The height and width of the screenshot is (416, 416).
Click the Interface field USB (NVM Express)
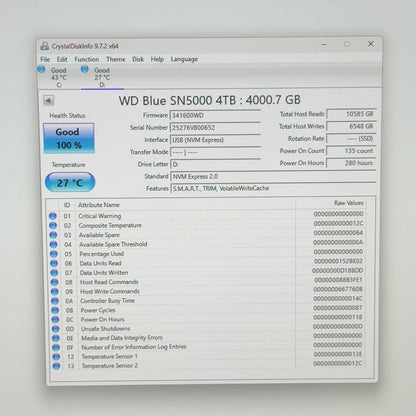(x=215, y=140)
